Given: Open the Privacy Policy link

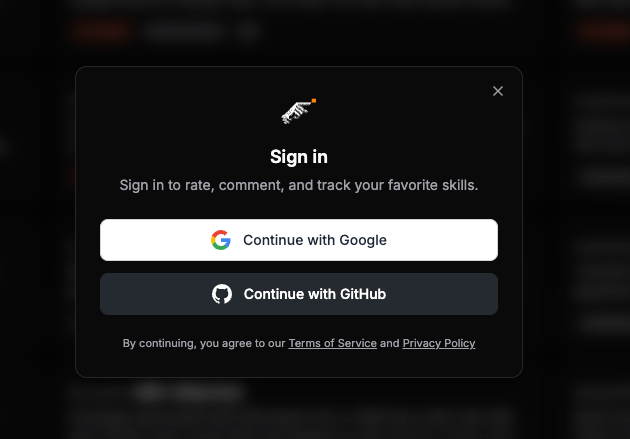Looking at the screenshot, I should coord(439,343).
